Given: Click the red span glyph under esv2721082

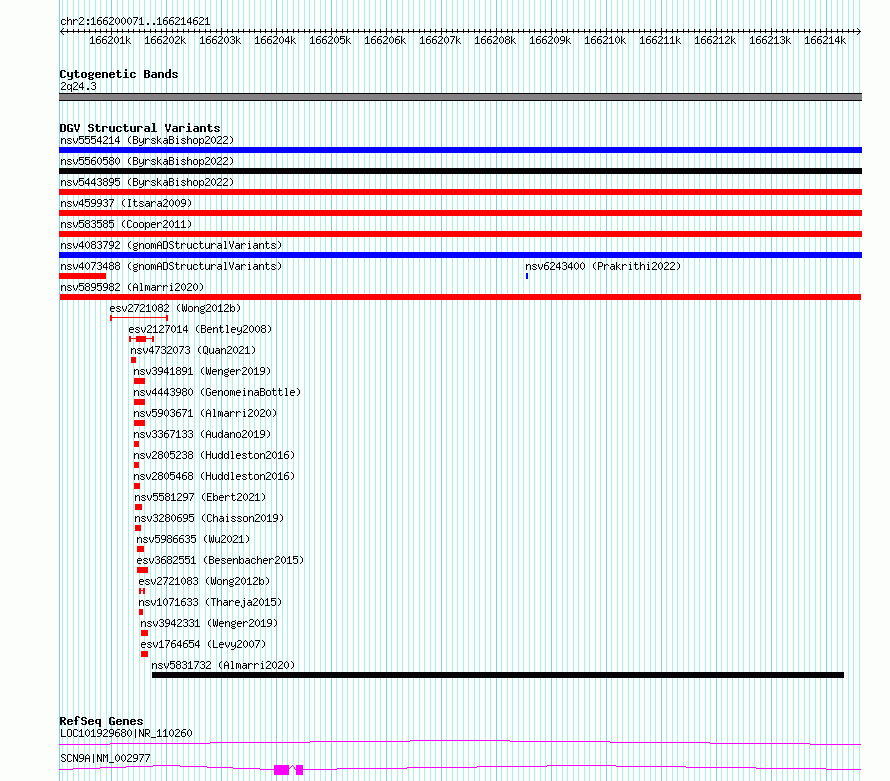Looking at the screenshot, I should 139,318.
